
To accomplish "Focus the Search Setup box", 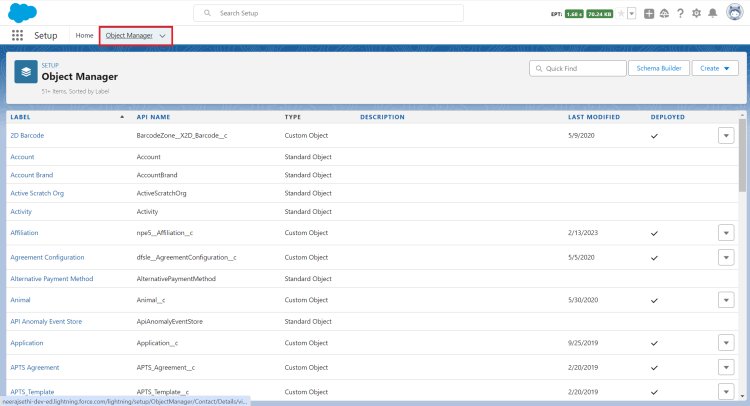I will coord(330,13).
